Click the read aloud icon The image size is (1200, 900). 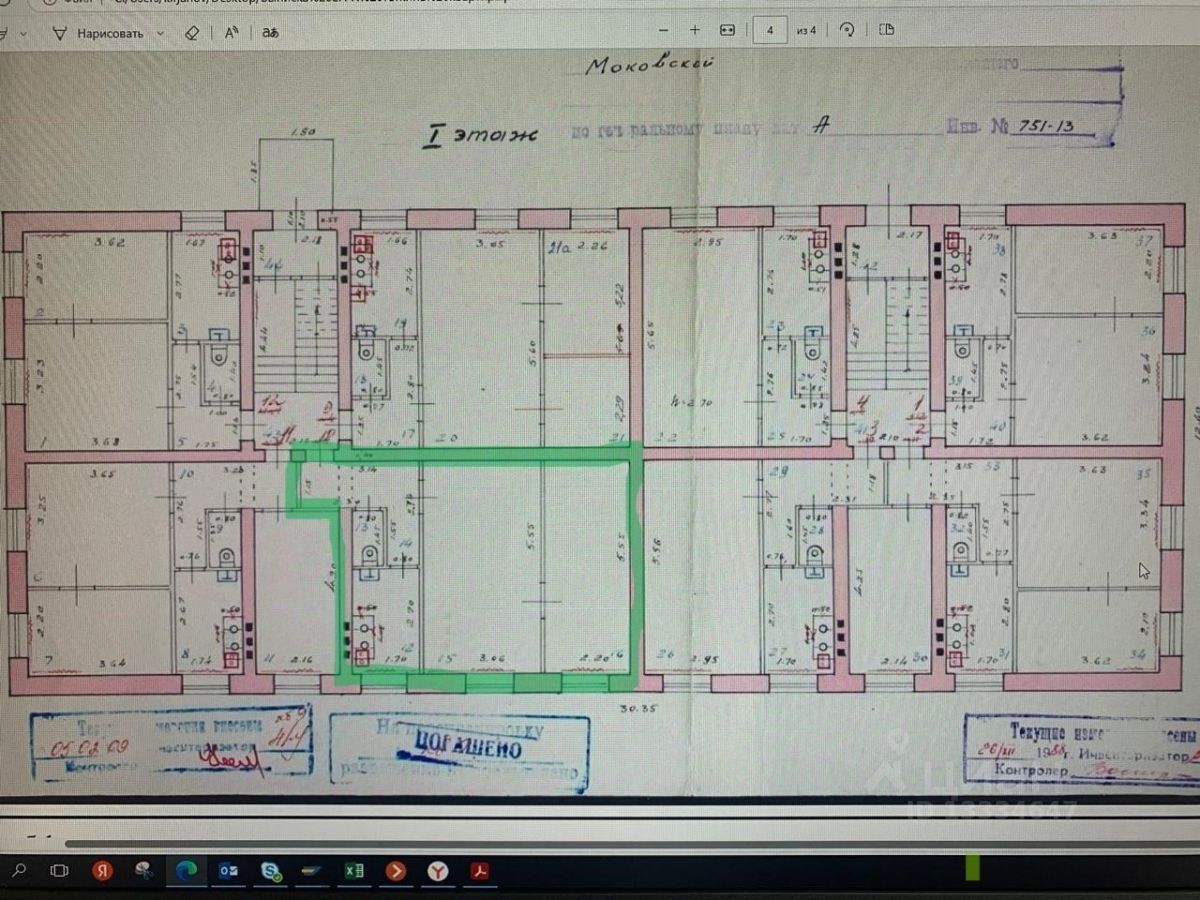(231, 32)
